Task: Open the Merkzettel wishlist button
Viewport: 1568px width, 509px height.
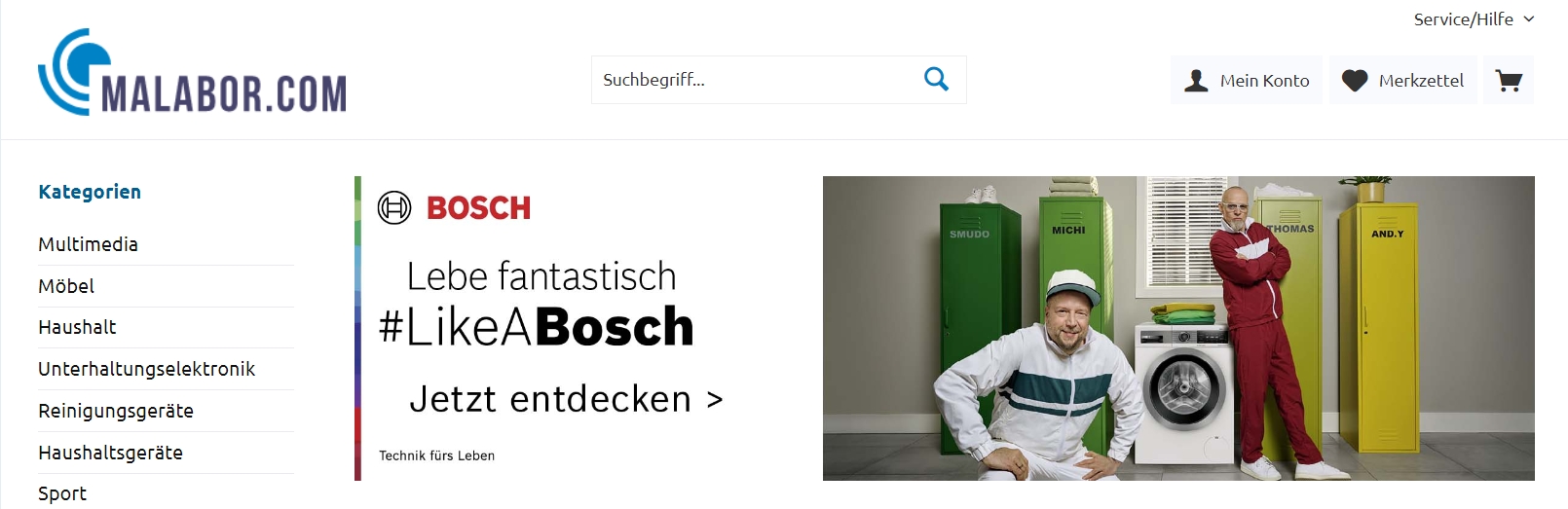Action: click(x=1403, y=81)
